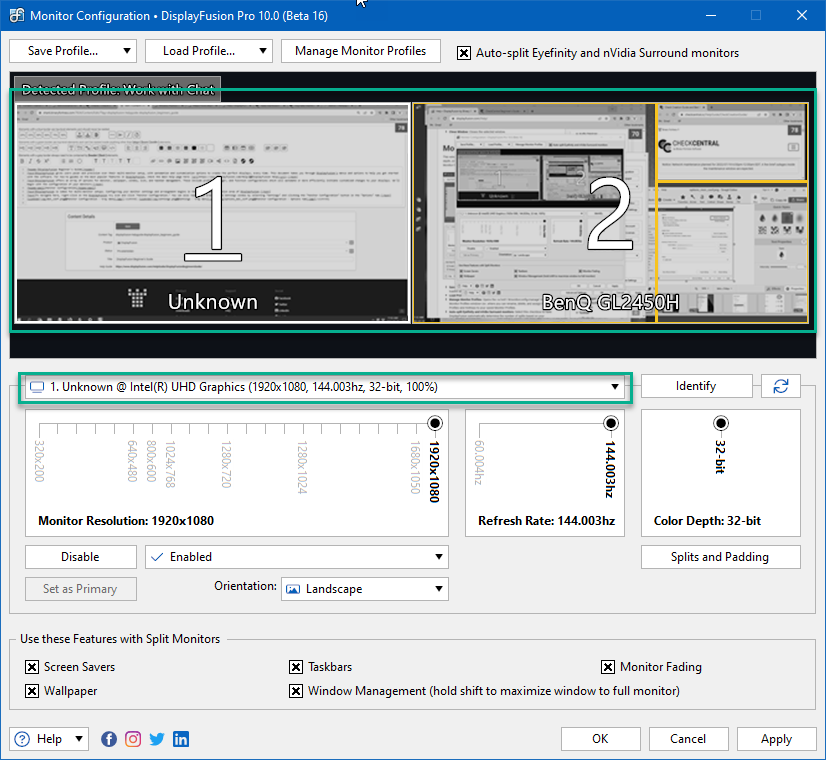
Task: Click the monitor icon in monitor selector
Action: pyautogui.click(x=37, y=387)
